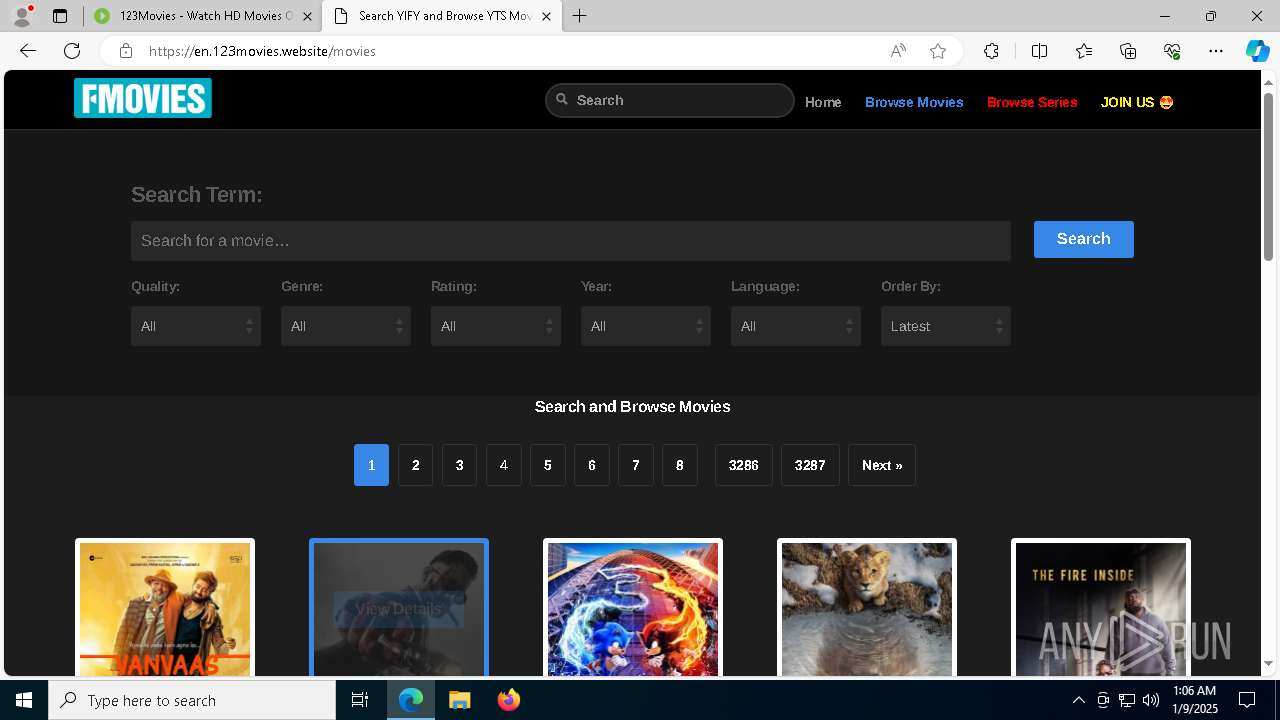This screenshot has height=720, width=1280.
Task: Go to Home in site navigation
Action: [823, 102]
